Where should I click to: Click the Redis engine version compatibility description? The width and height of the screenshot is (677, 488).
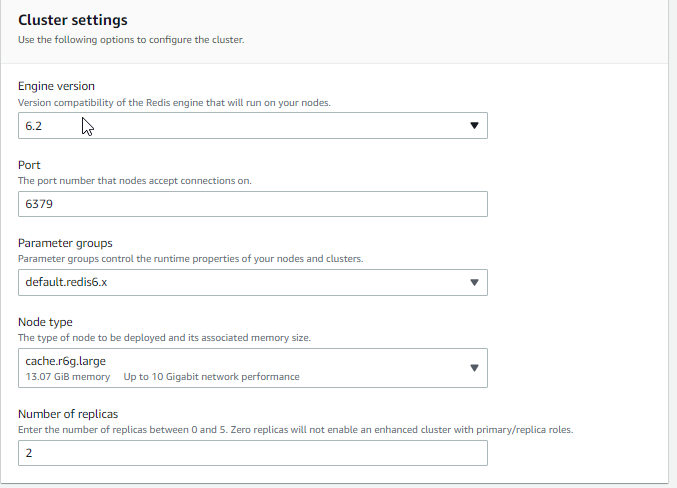(174, 103)
